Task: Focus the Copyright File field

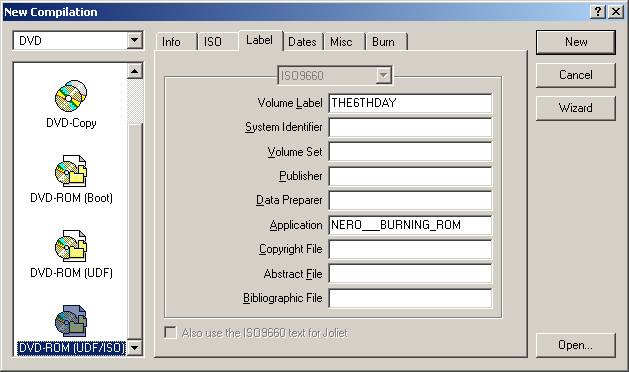Action: coord(410,249)
